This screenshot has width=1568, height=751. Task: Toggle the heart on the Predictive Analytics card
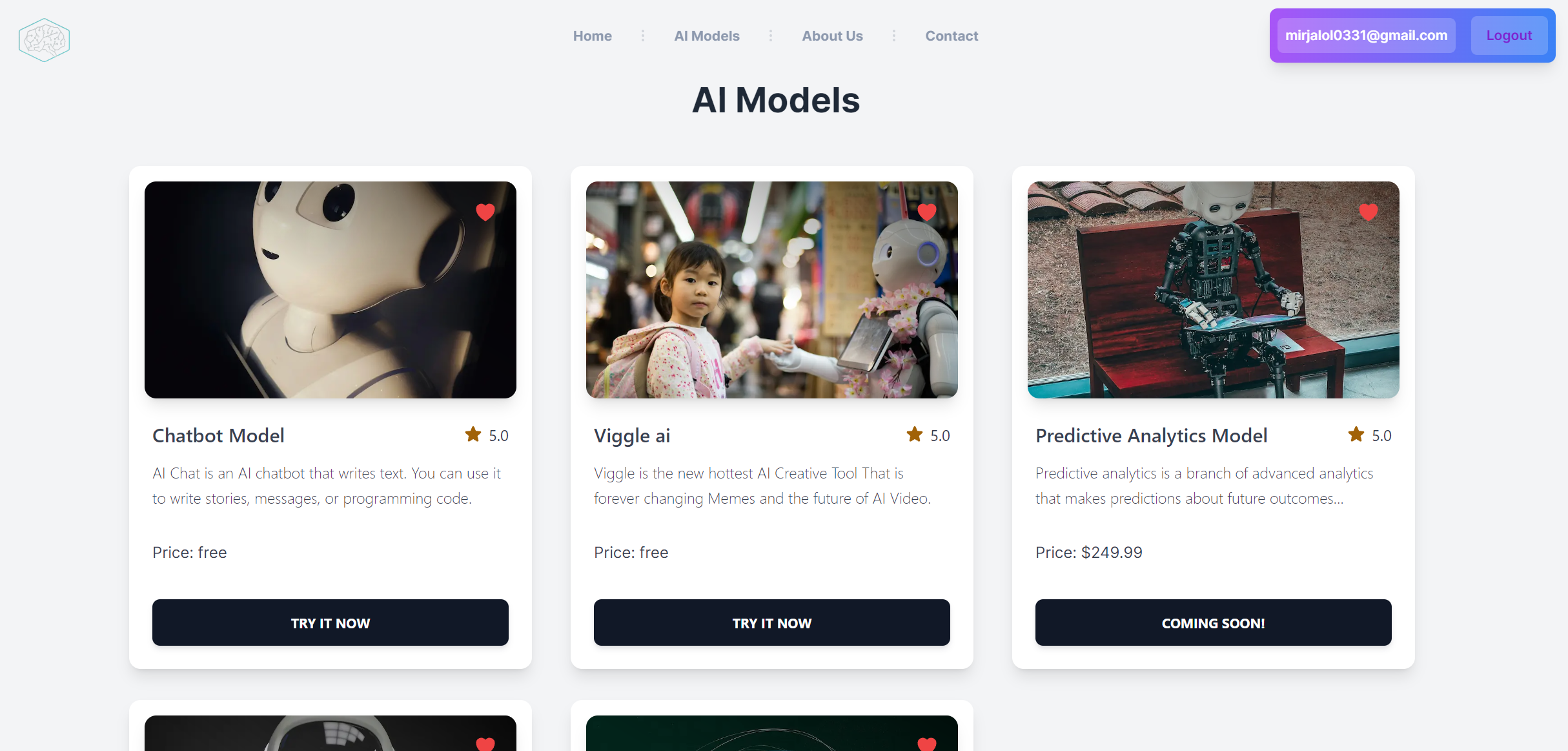(1369, 212)
